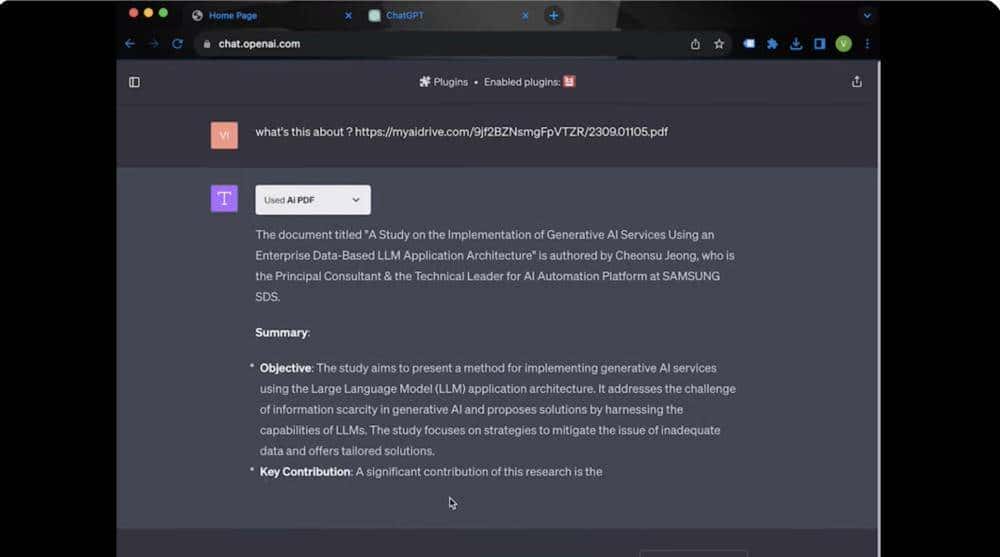Bookmark this page with the star icon
Screen dimensions: 1000x557
click(x=719, y=44)
